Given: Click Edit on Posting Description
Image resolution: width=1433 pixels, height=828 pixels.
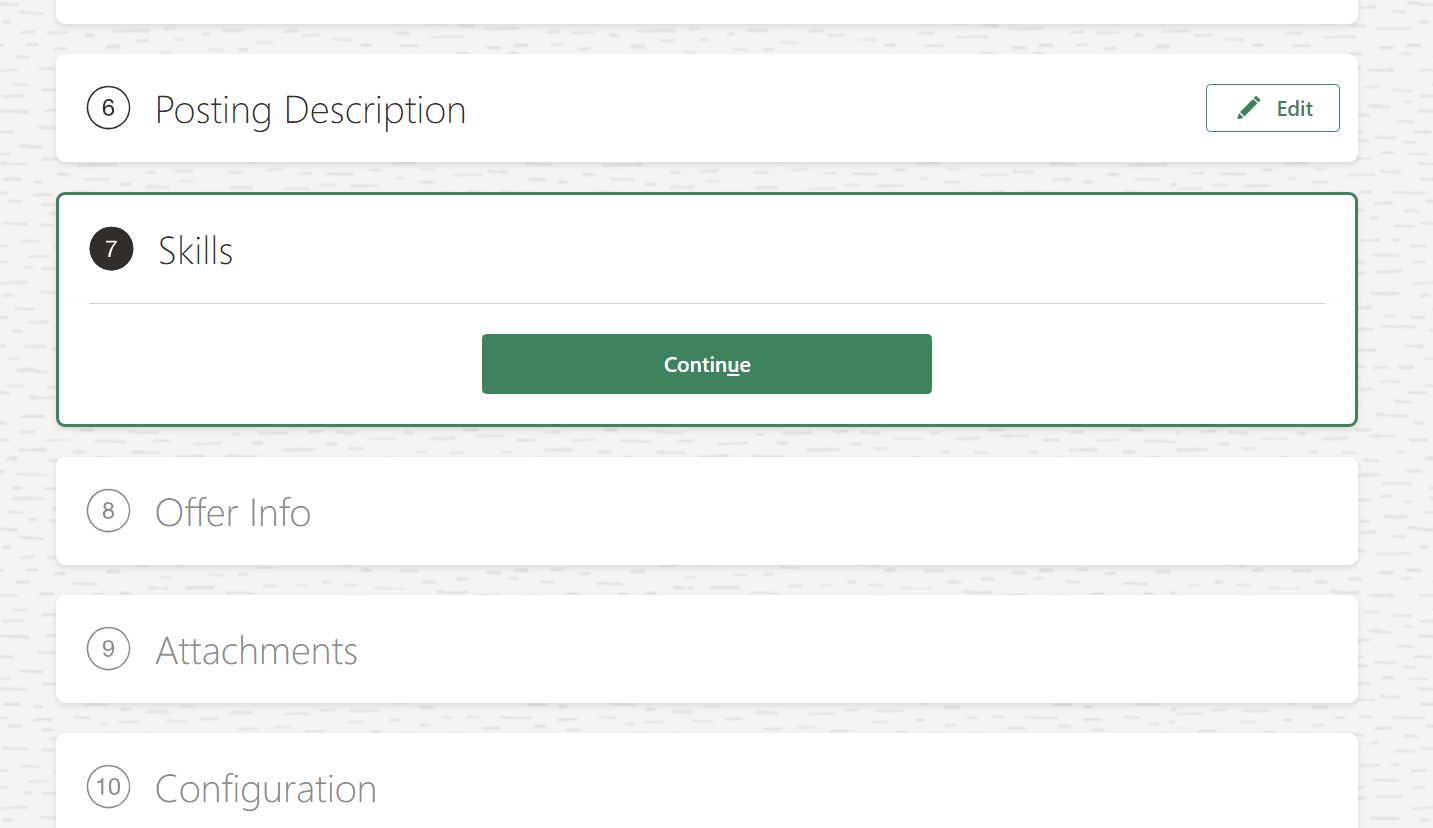Looking at the screenshot, I should coord(1272,107).
